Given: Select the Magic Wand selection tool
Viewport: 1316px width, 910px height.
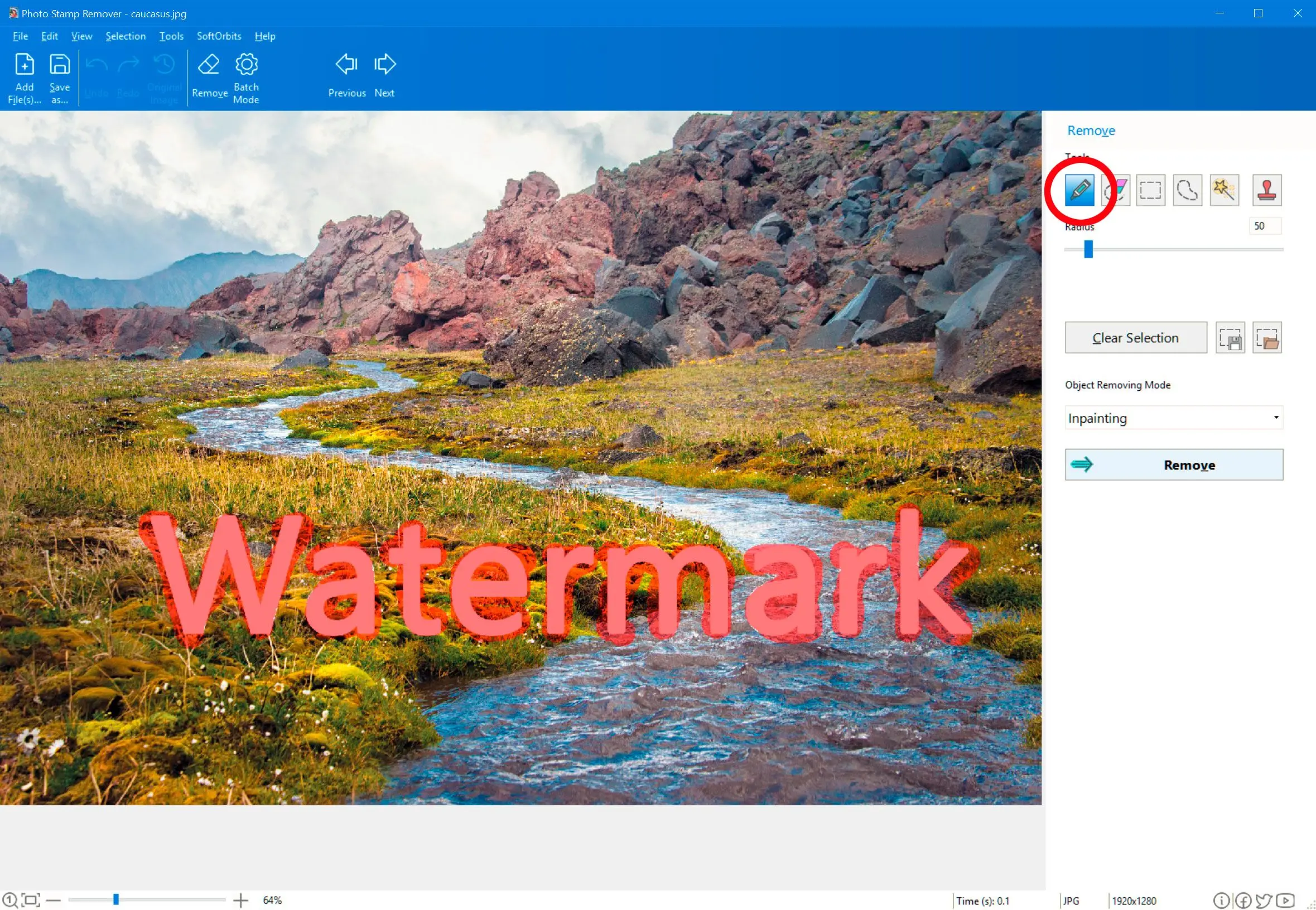Looking at the screenshot, I should pyautogui.click(x=1225, y=190).
